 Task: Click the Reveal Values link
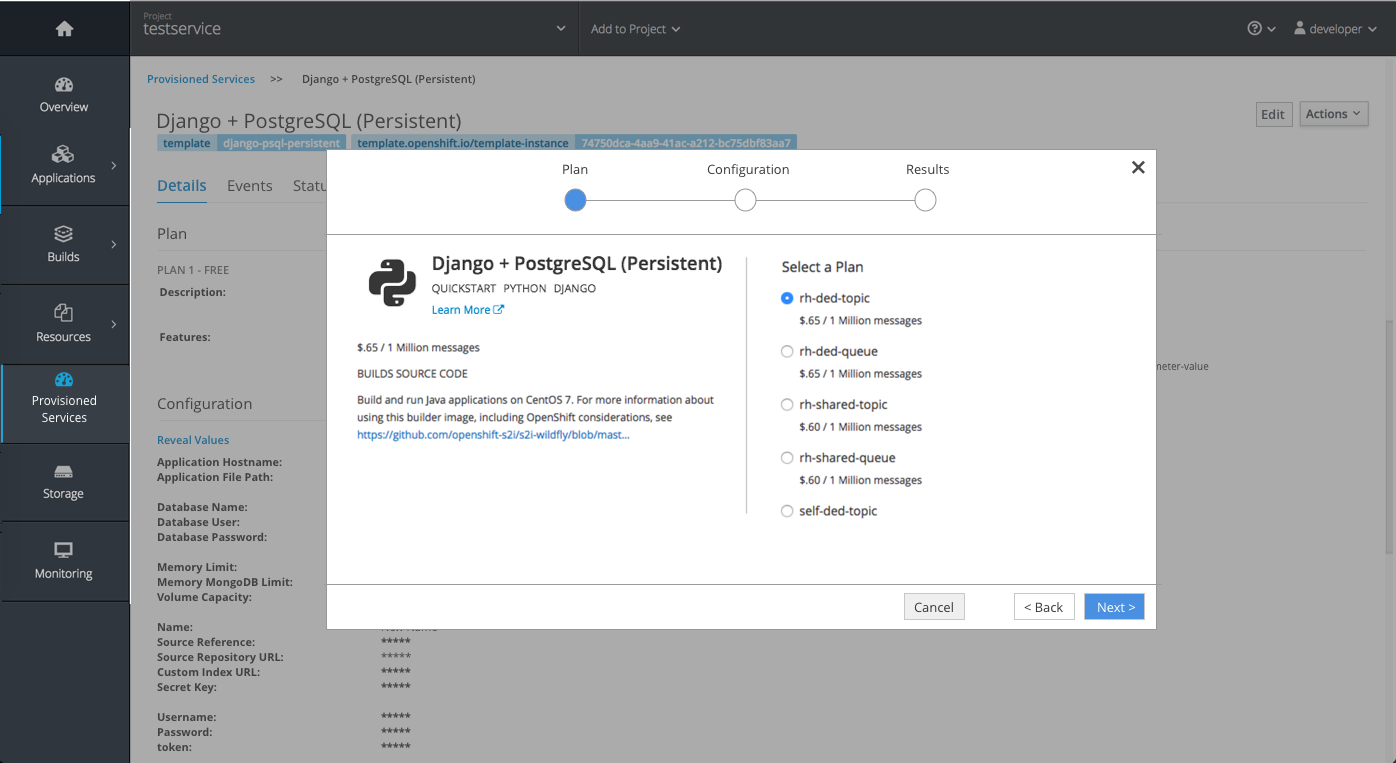click(x=193, y=440)
